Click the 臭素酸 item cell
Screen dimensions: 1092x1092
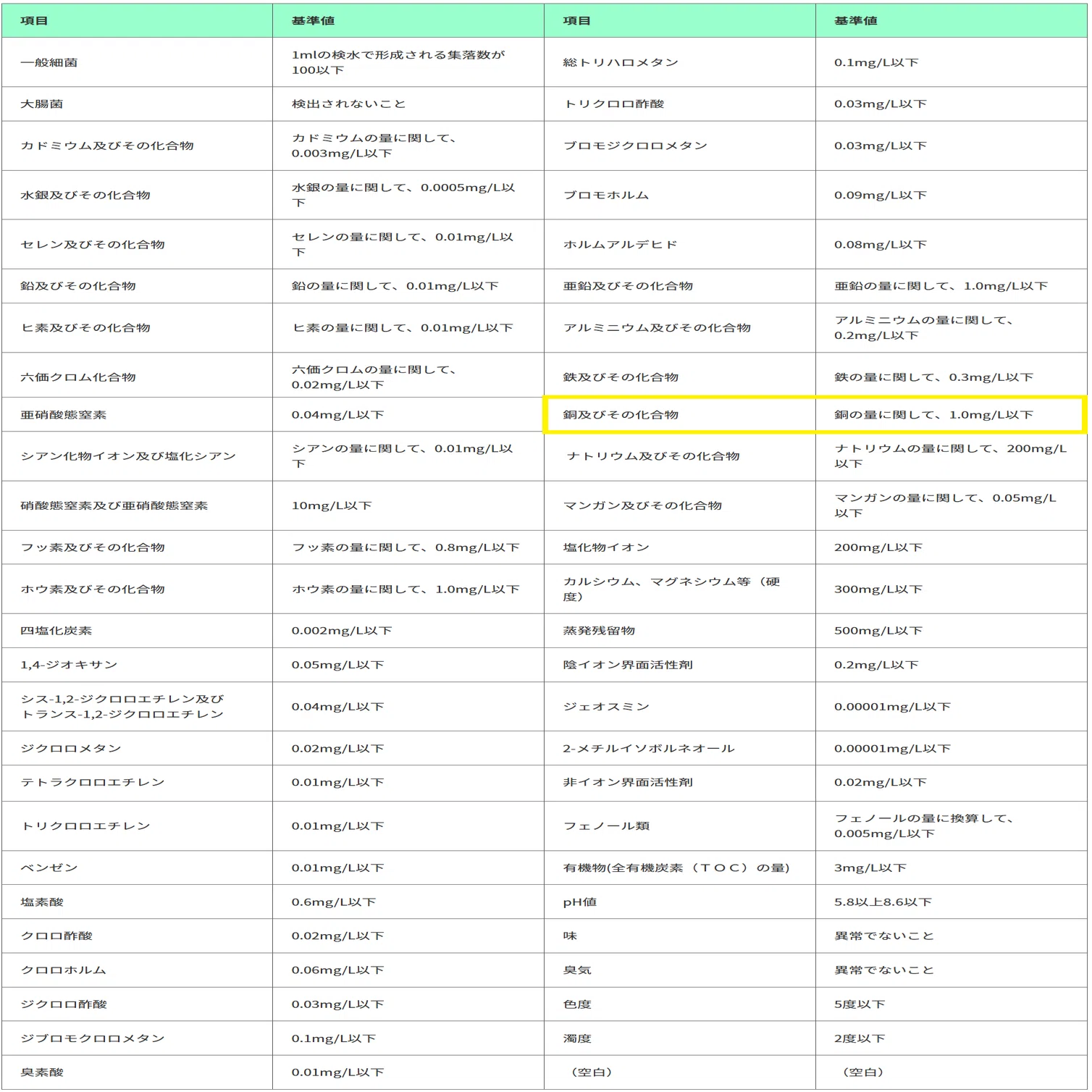point(137,1072)
